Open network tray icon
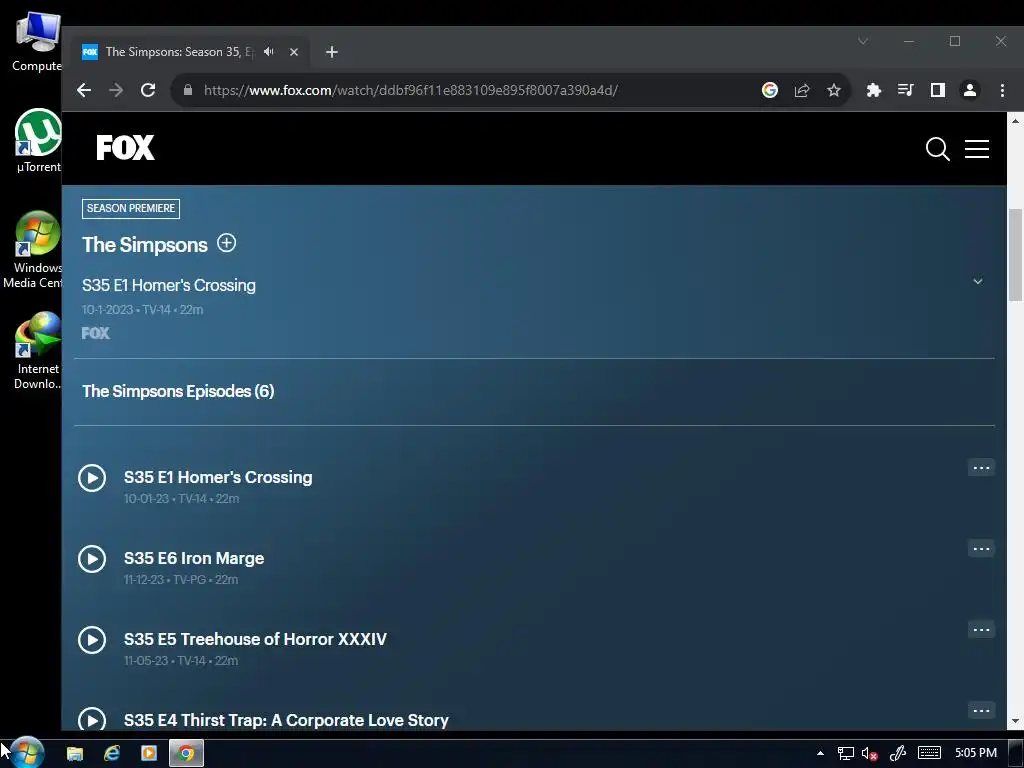 coord(846,753)
